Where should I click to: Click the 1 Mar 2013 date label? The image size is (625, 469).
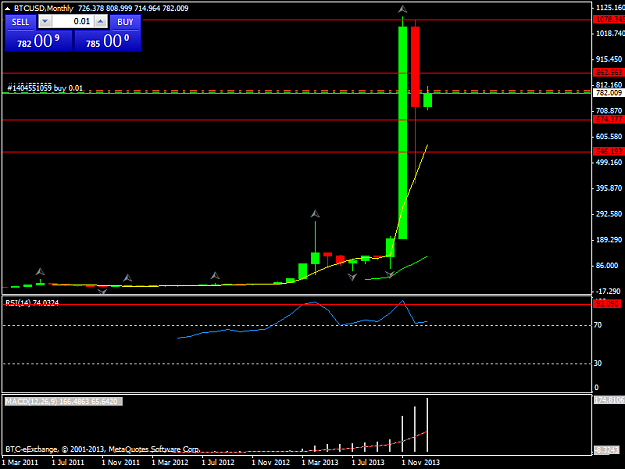coord(320,462)
